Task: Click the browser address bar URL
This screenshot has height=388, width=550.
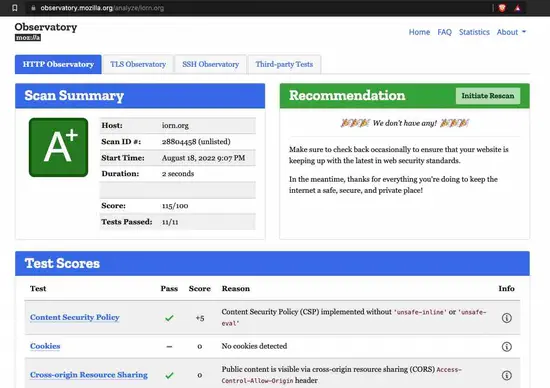Action: click(x=102, y=8)
